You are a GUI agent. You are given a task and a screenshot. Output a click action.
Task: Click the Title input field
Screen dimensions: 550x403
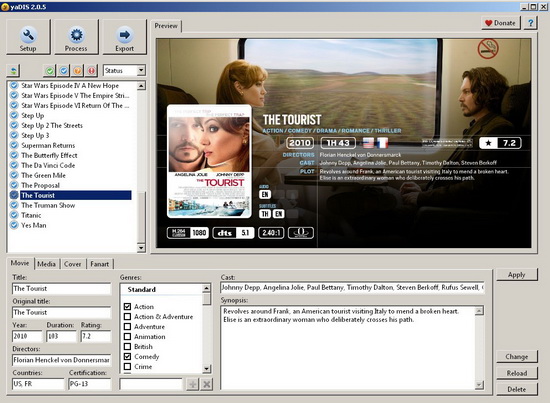coord(61,289)
